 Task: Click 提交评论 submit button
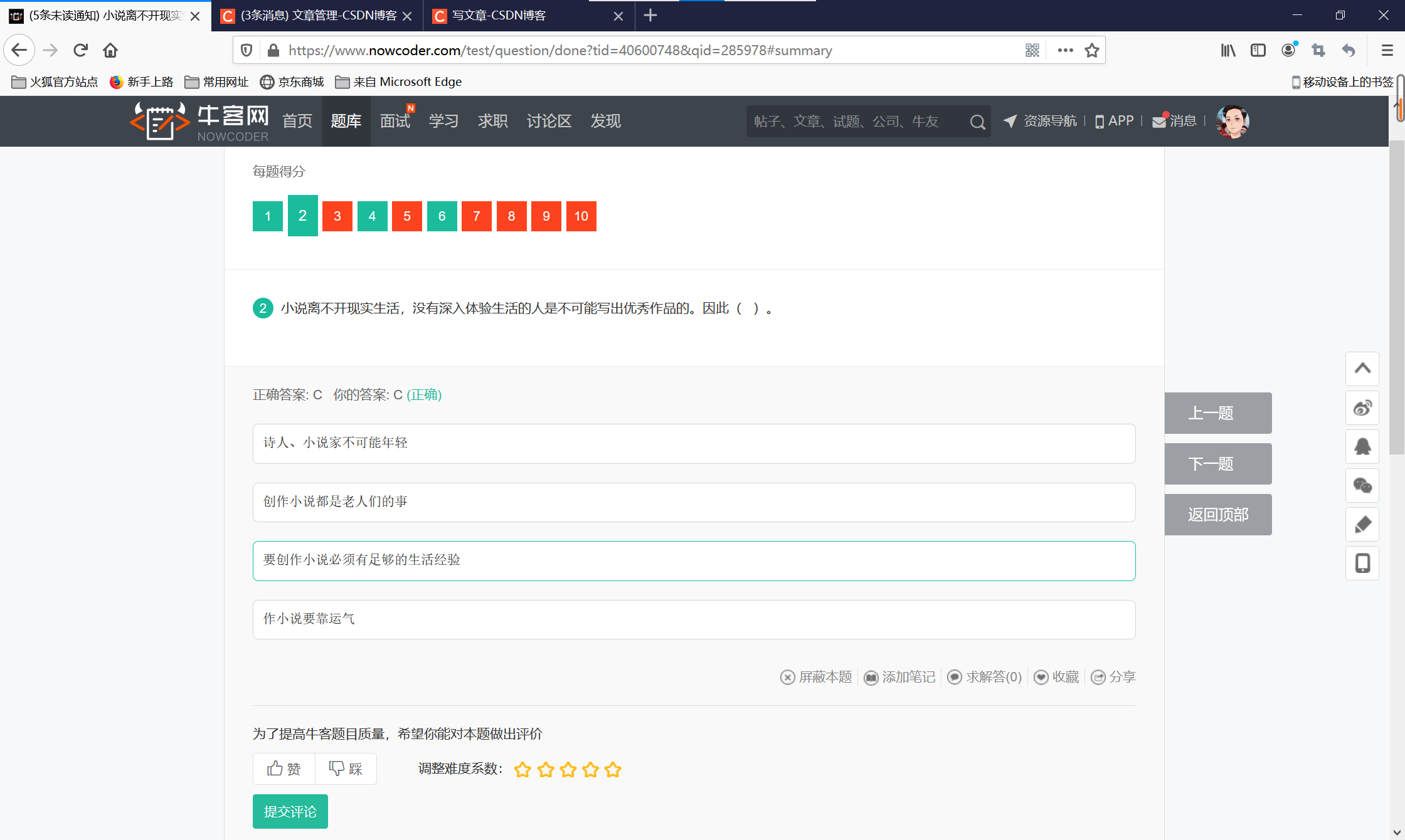click(290, 812)
